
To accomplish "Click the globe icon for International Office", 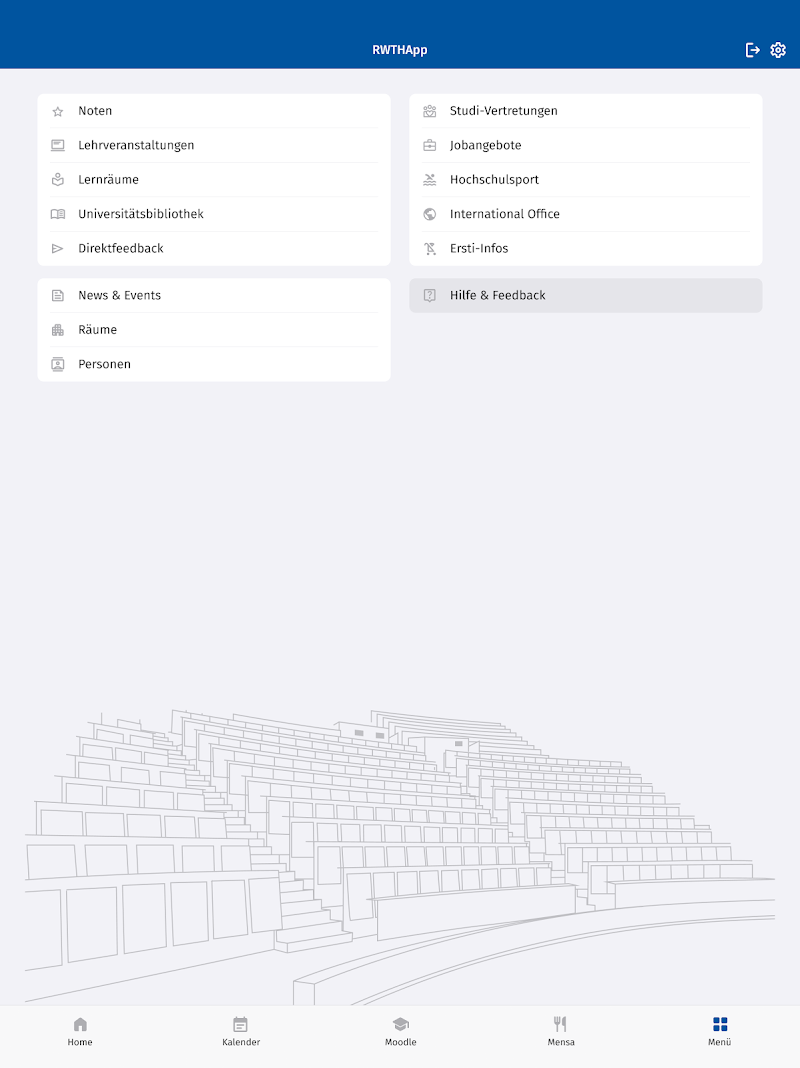I will tap(430, 214).
